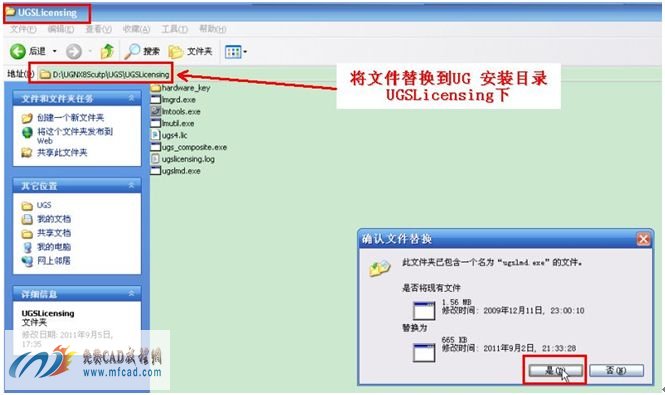Open the UGS folder link

click(44, 205)
